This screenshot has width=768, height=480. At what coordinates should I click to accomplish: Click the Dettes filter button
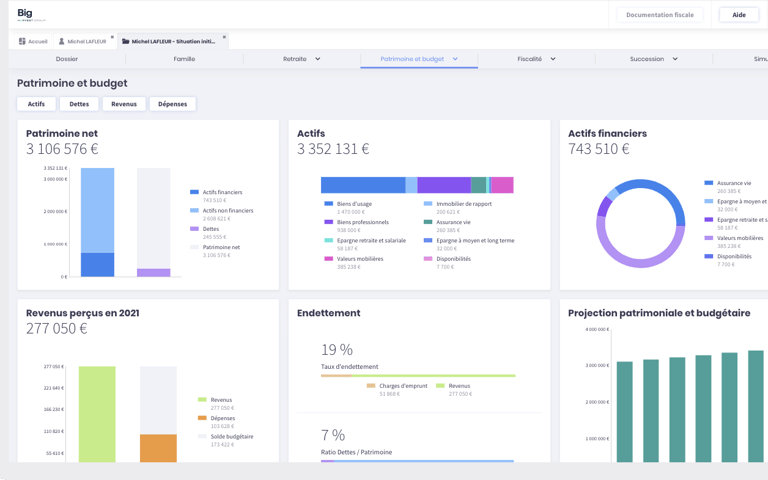[79, 104]
